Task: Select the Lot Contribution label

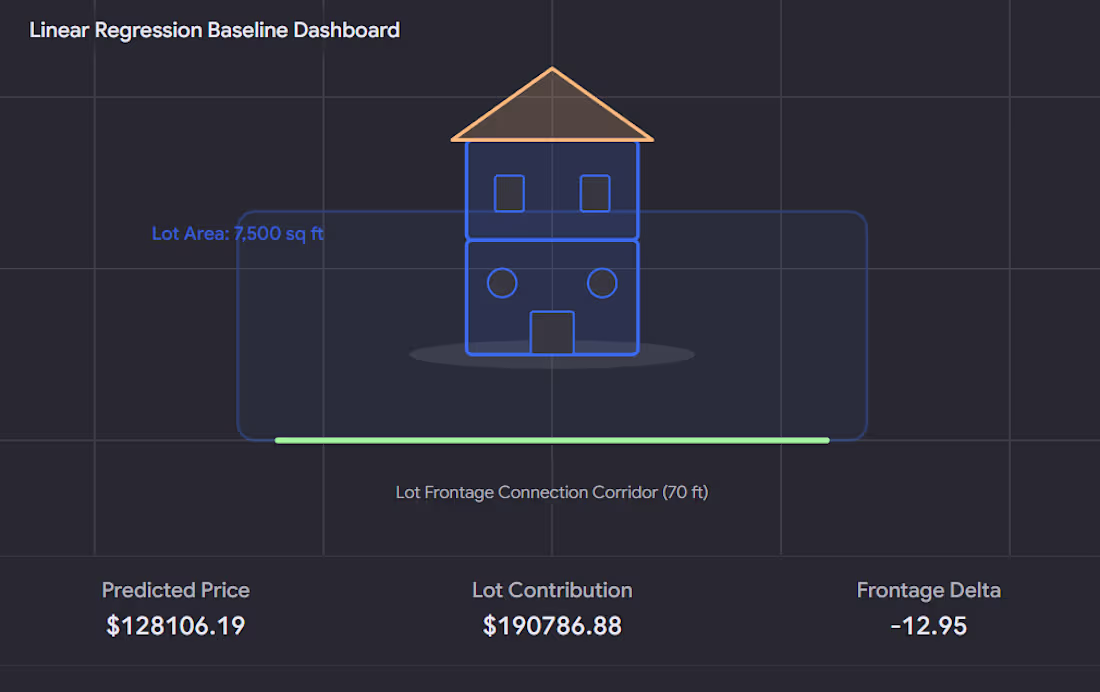Action: (x=552, y=590)
